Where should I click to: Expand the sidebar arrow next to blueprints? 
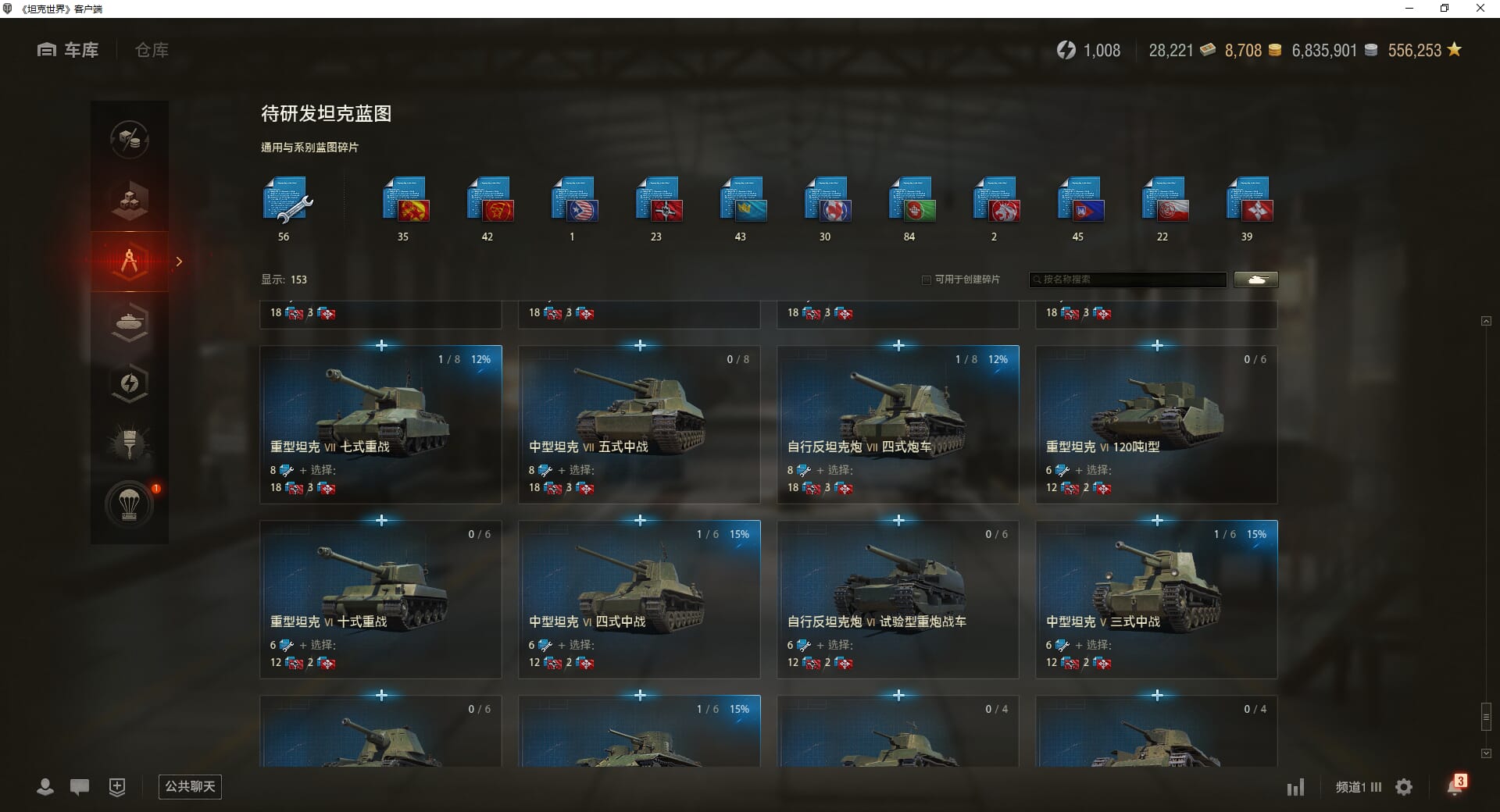coord(179,262)
